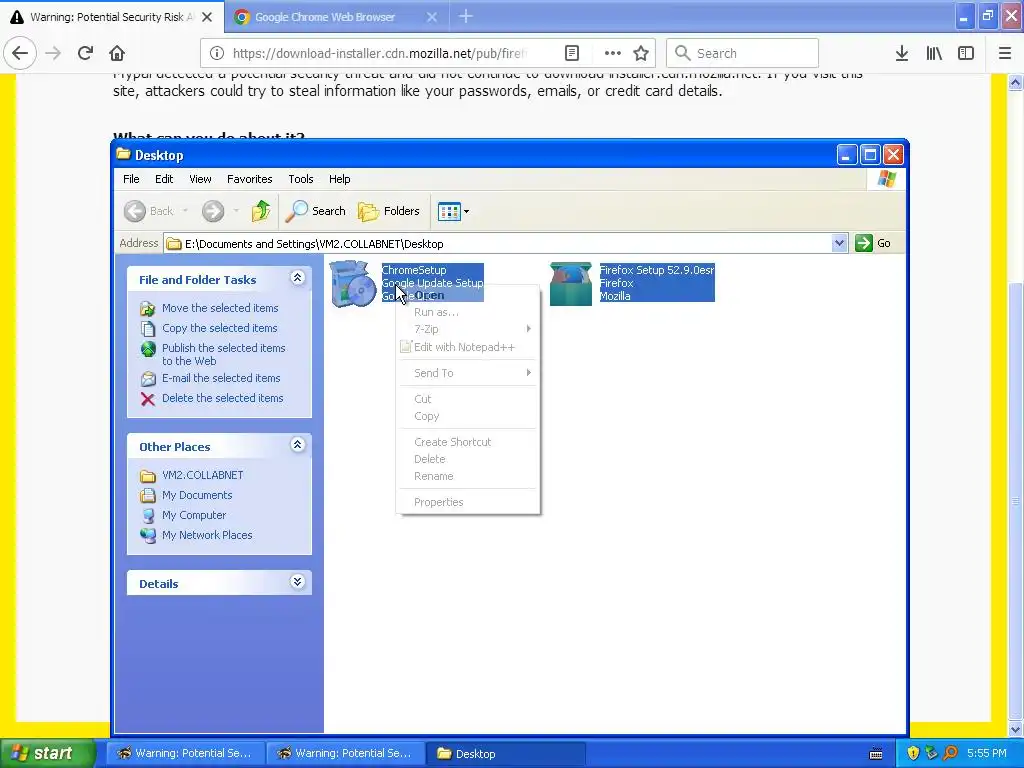Open Explorer View menu

[x=200, y=179]
